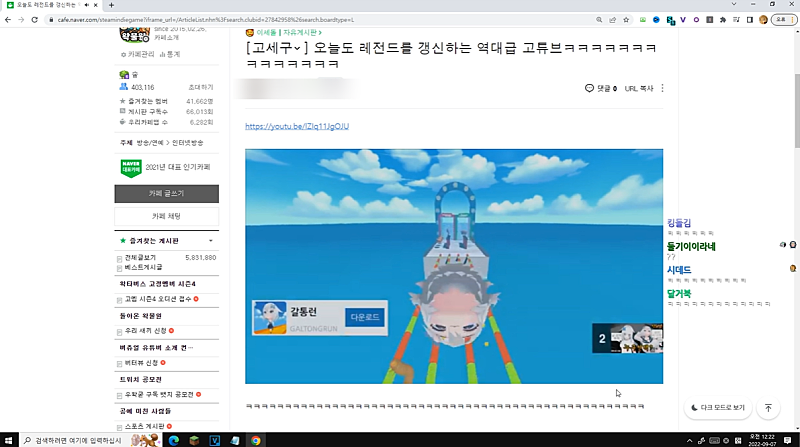Expand the tab search chevron in the title bar
Screen dimensions: 800x447
click(734, 4)
